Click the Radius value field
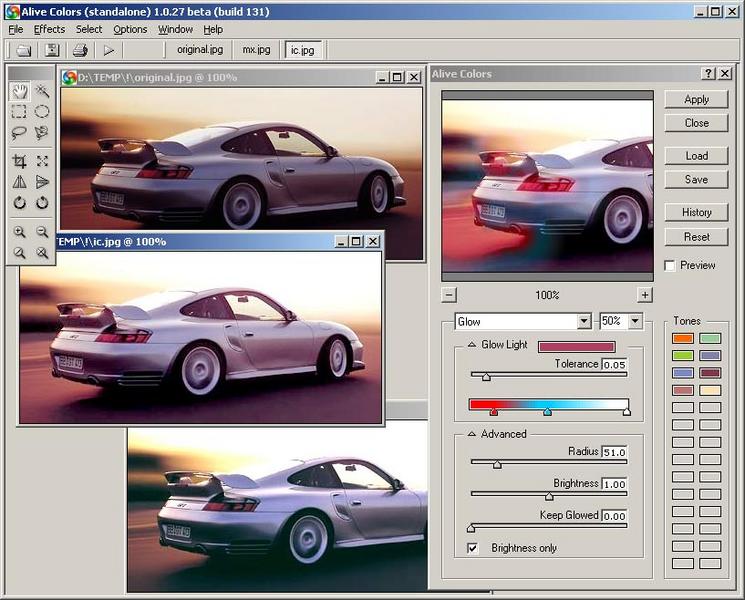The image size is (745, 600). [x=614, y=452]
